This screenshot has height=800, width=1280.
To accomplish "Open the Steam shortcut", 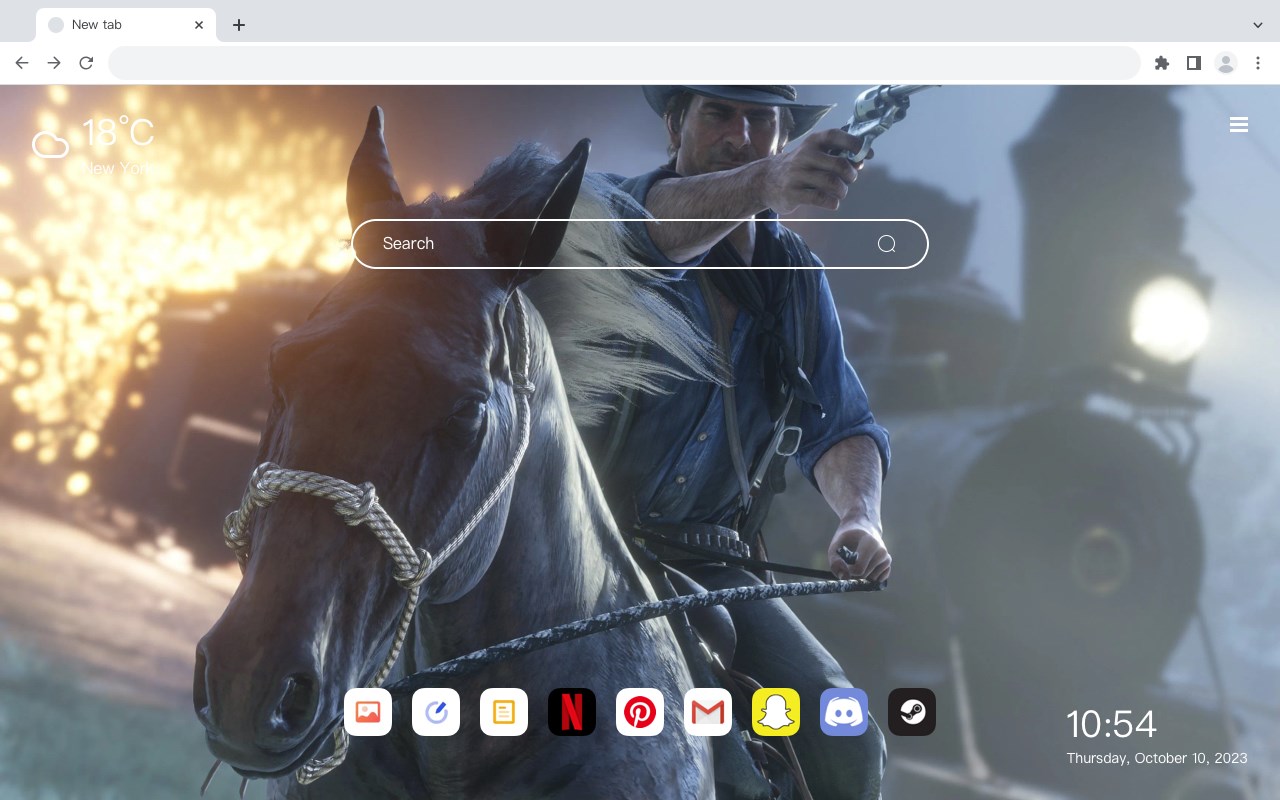I will click(x=912, y=712).
